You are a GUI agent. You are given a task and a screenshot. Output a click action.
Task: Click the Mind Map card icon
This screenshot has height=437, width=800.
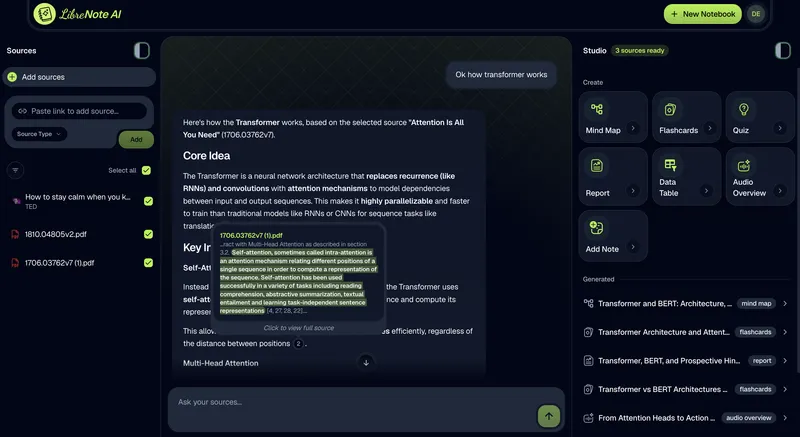pyautogui.click(x=596, y=109)
